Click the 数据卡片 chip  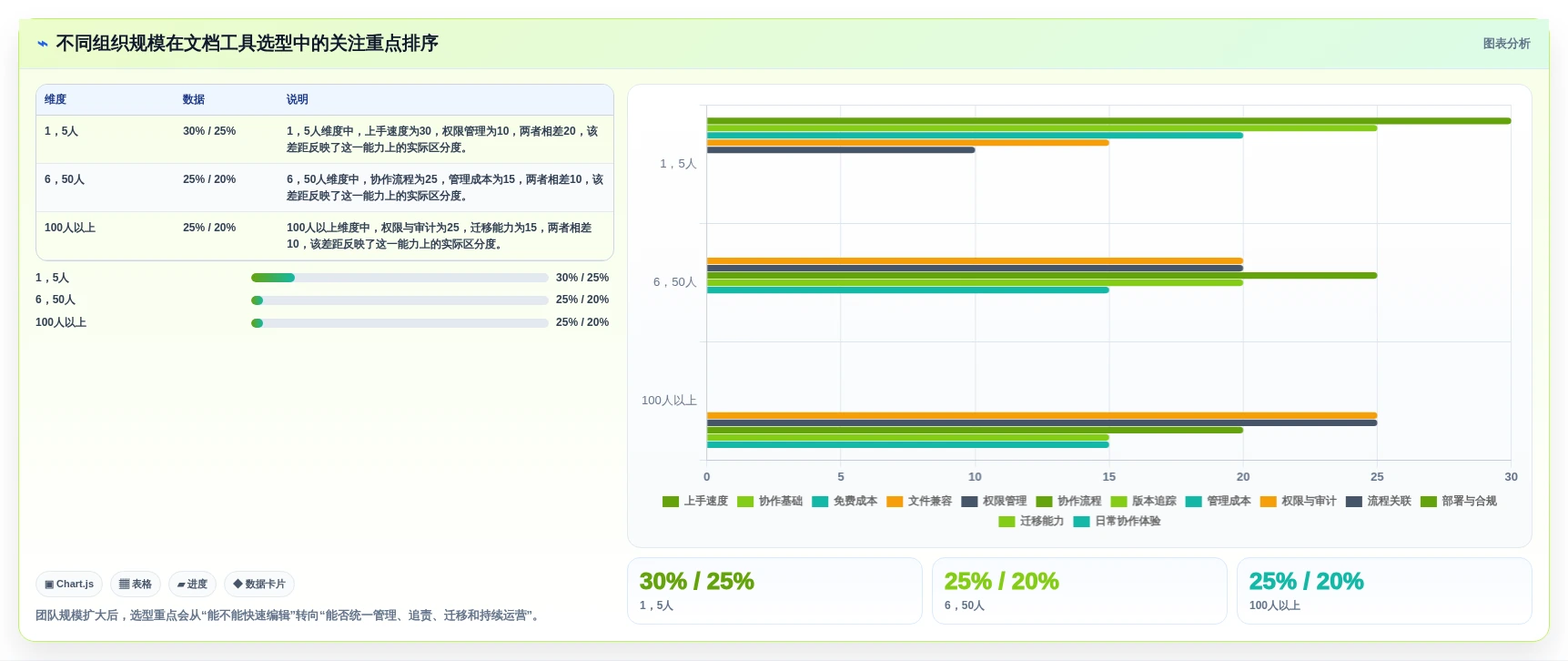259,585
